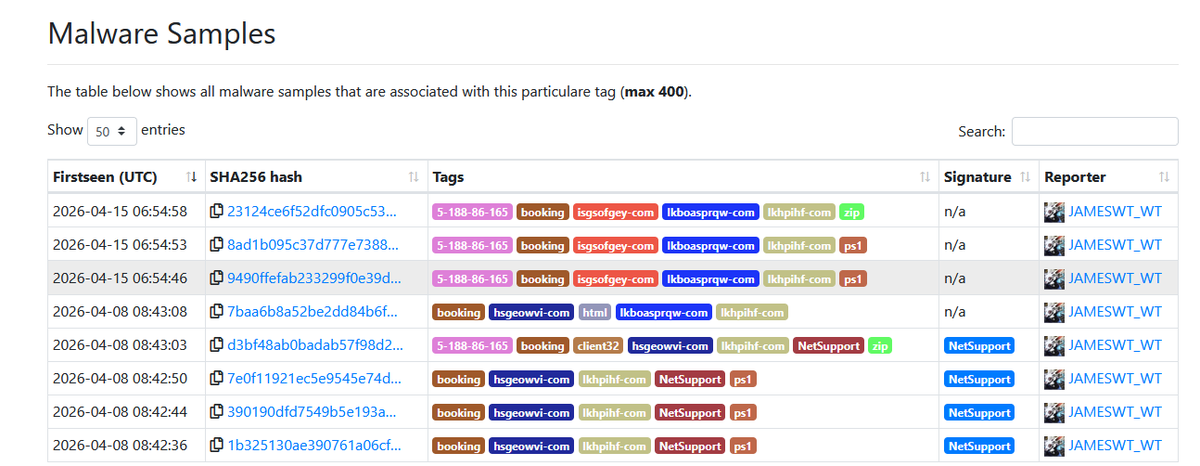Sort by Tags column
Viewport: 1200px width, 466px height.
pos(683,177)
